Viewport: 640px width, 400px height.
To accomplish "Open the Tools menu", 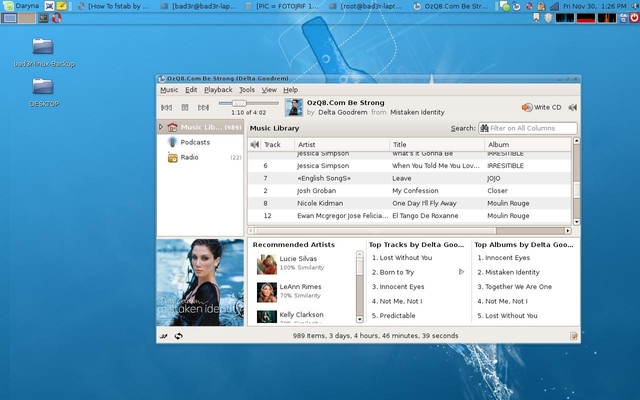I will pyautogui.click(x=247, y=90).
